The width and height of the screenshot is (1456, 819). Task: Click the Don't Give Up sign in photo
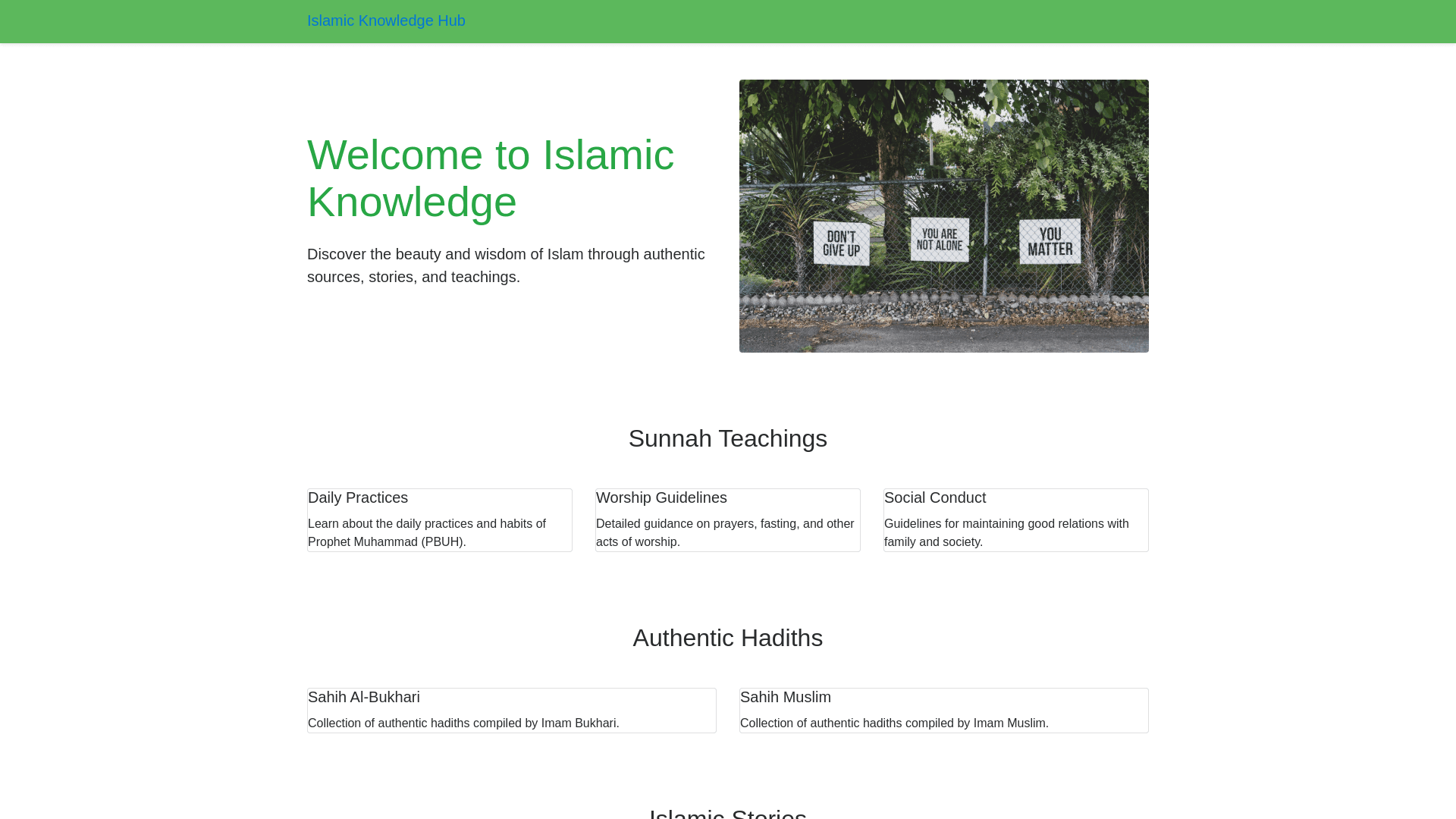coord(841,243)
